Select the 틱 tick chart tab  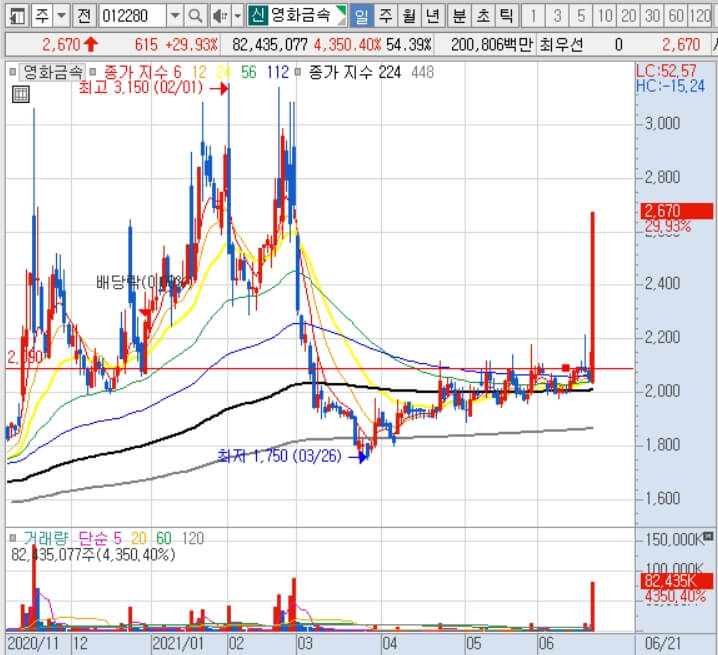(506, 16)
